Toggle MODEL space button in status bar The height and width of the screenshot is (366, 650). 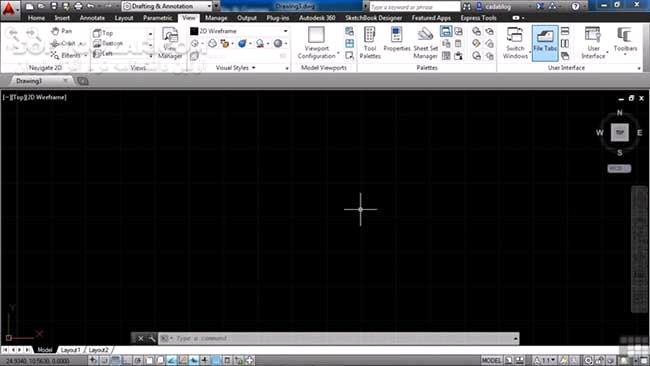491,360
